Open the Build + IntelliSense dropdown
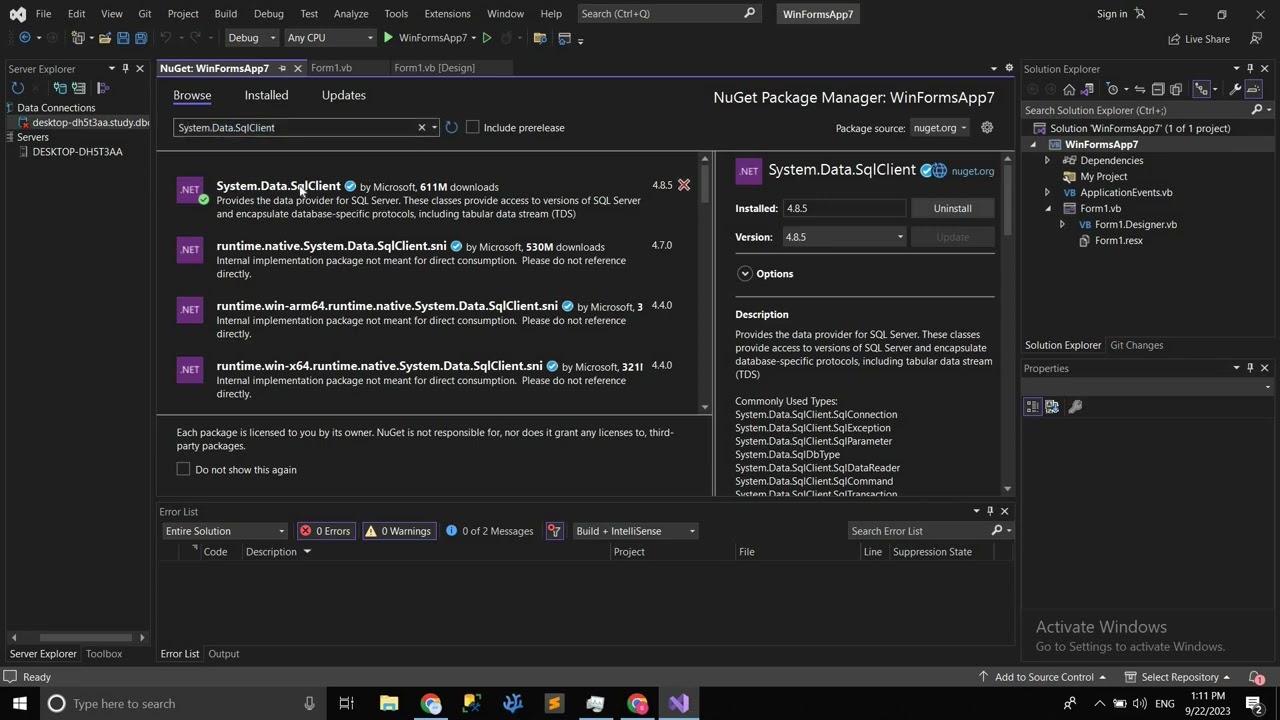The image size is (1280, 720). point(636,531)
